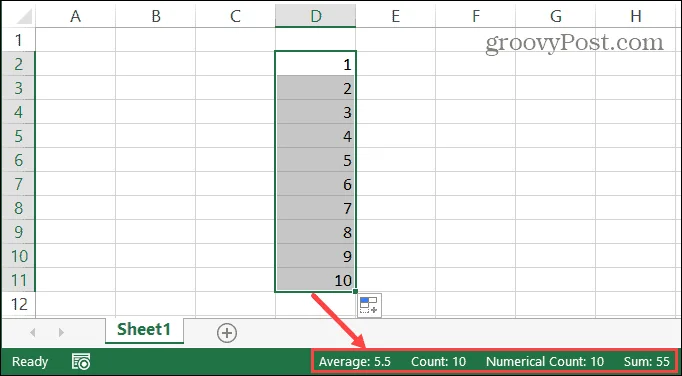Screen dimensions: 682x376
Task: Select column E header
Action: pos(395,16)
